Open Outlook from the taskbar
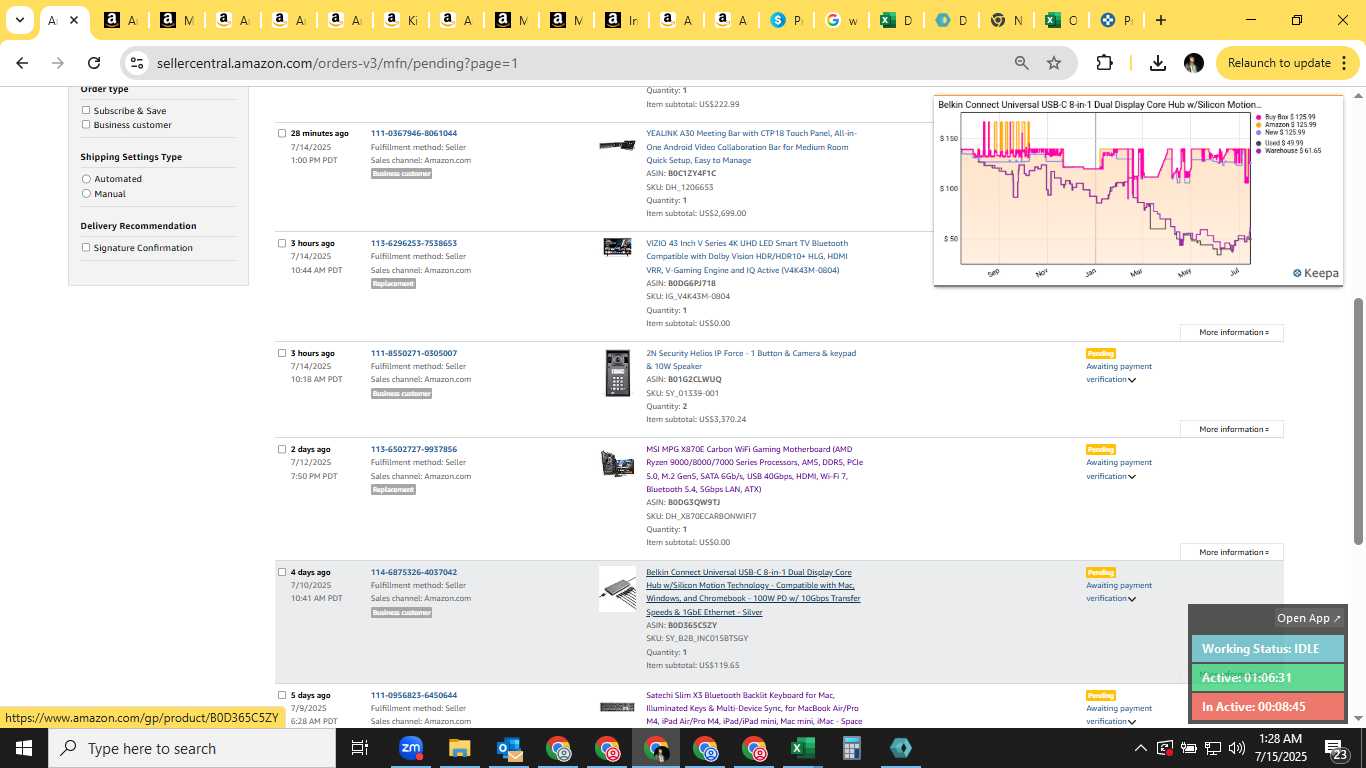Image resolution: width=1366 pixels, height=768 pixels. click(509, 748)
